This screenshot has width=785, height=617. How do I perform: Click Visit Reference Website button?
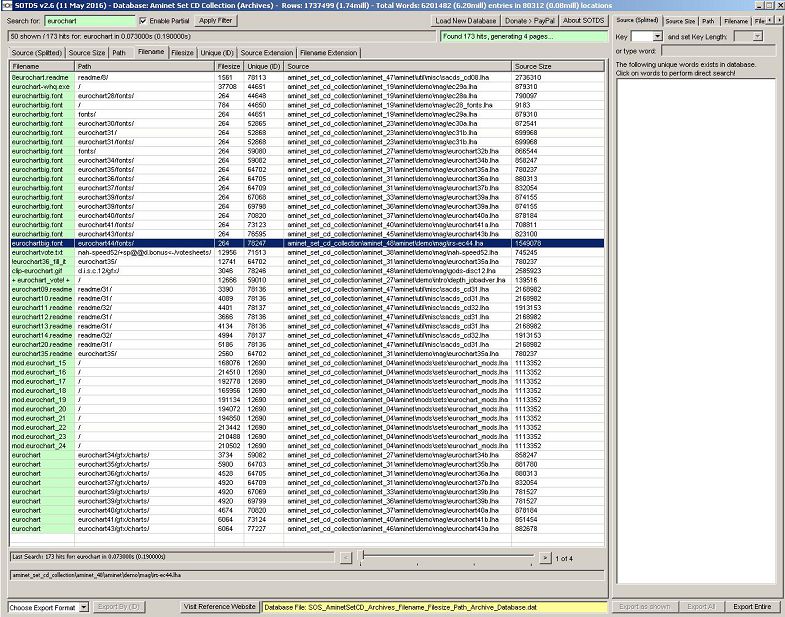point(220,607)
